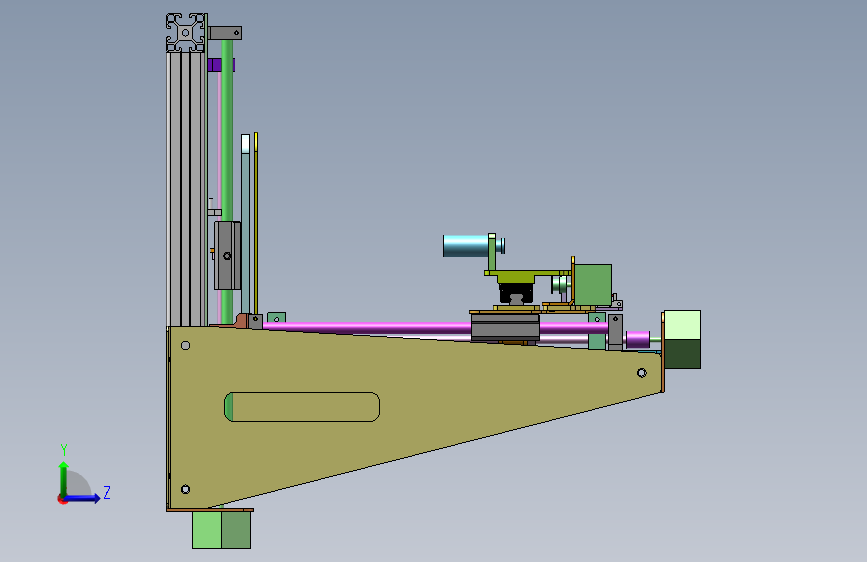Screen dimensions: 867x562
Task: Select the lower-left hole in triangular bracket
Action: (x=186, y=490)
